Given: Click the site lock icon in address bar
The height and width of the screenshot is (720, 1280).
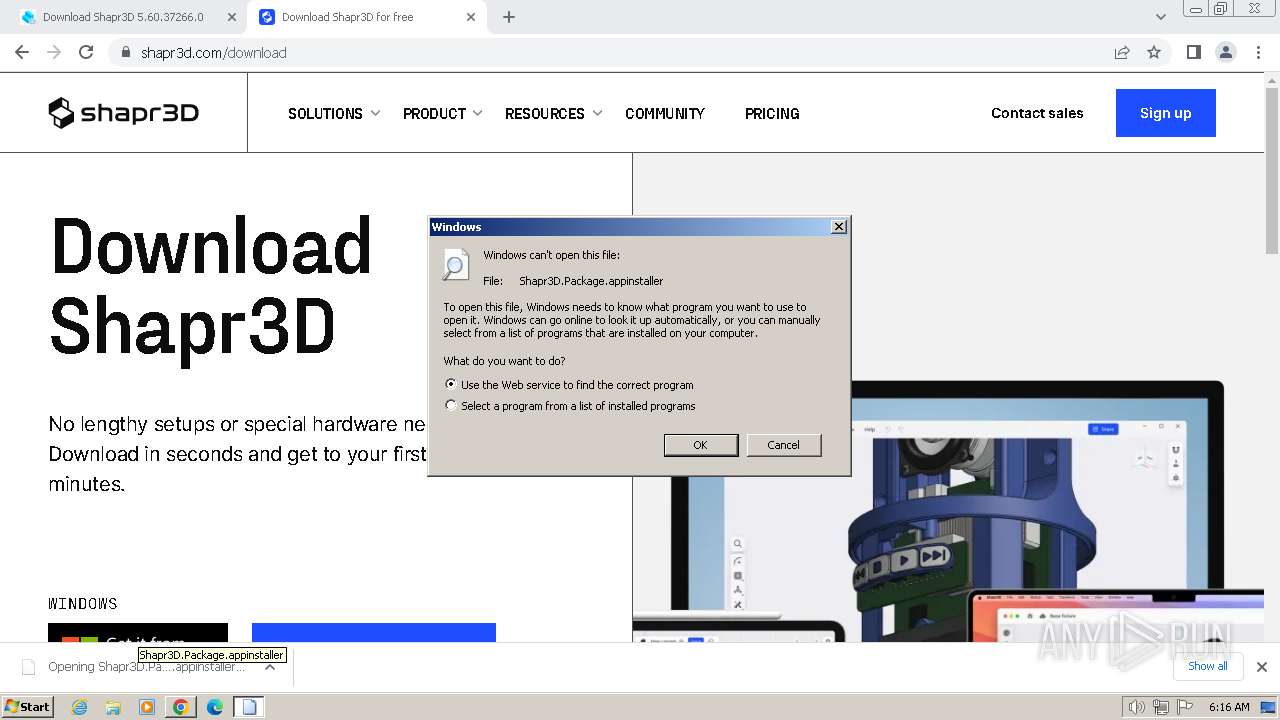Looking at the screenshot, I should point(125,52).
